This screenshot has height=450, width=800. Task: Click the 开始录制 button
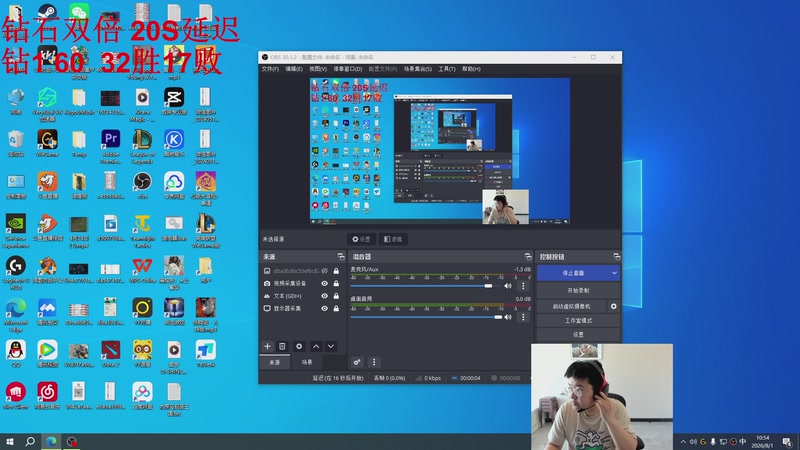coord(578,290)
